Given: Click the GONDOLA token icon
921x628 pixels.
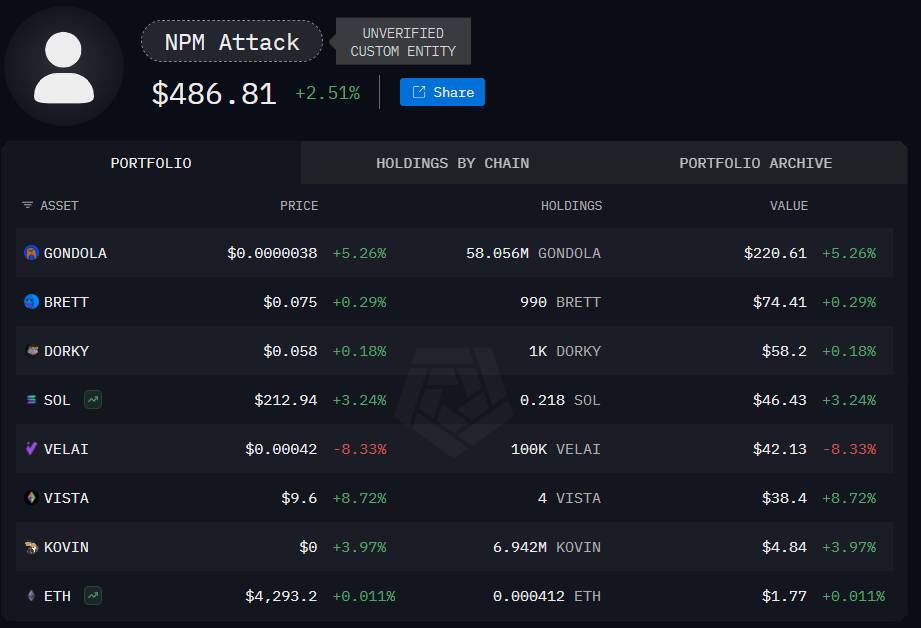Looking at the screenshot, I should pos(31,253).
